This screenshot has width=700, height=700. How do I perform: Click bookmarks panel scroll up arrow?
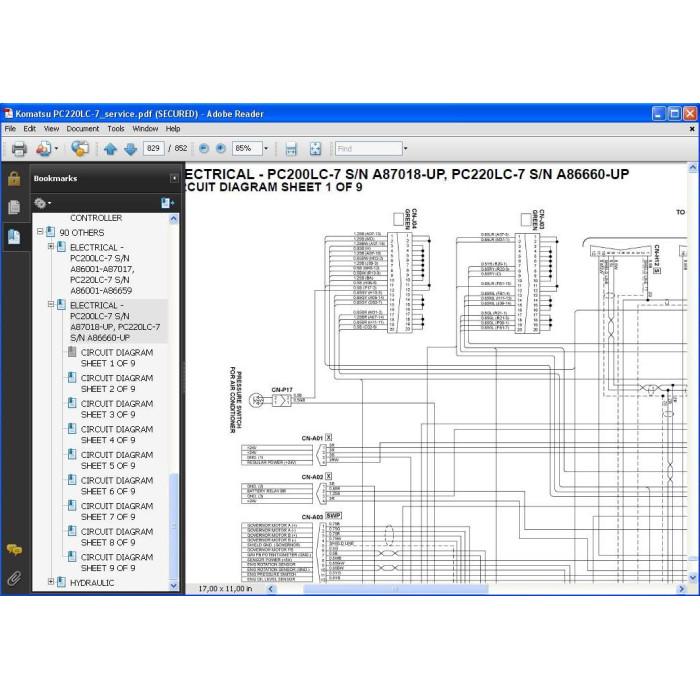pos(174,219)
